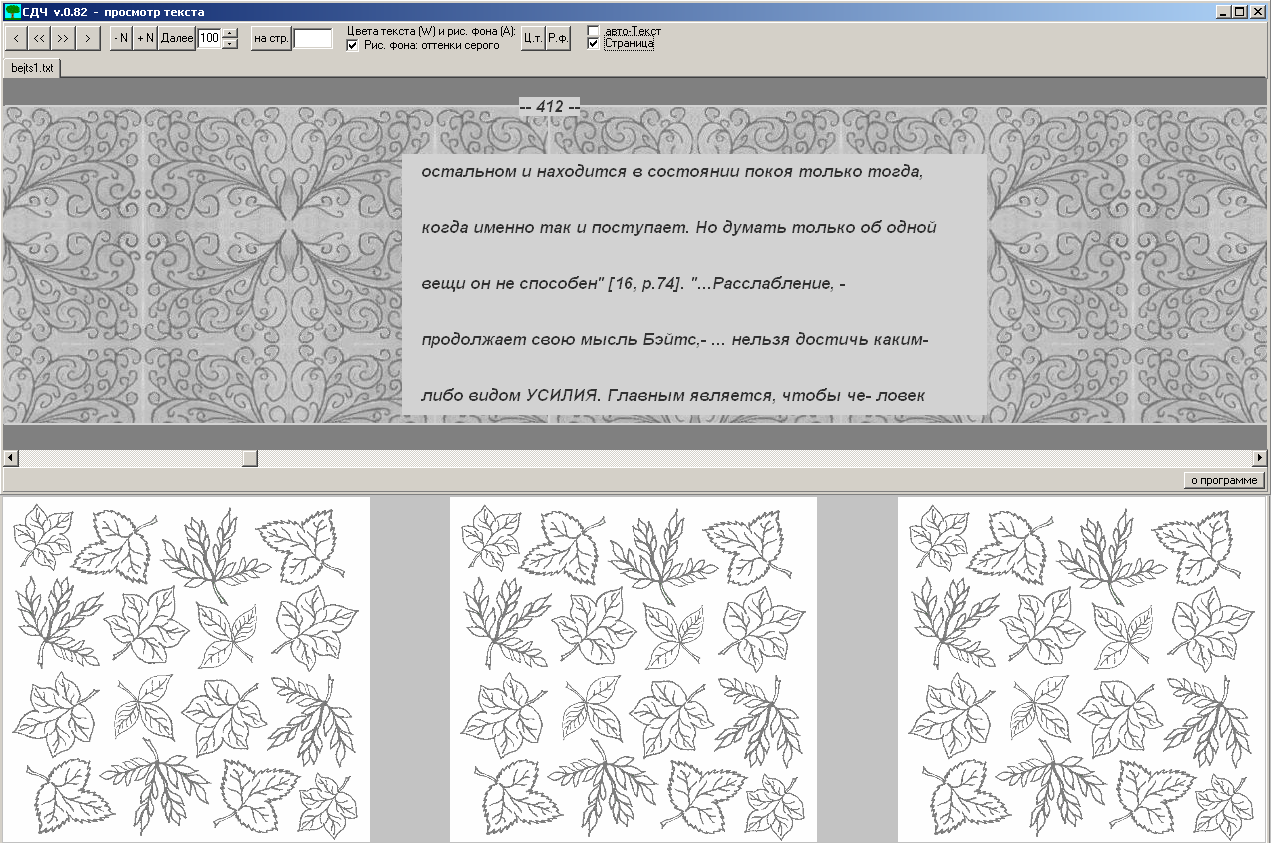1271x843 pixels.
Task: Click the double left arrow button
Action: pyautogui.click(x=40, y=38)
